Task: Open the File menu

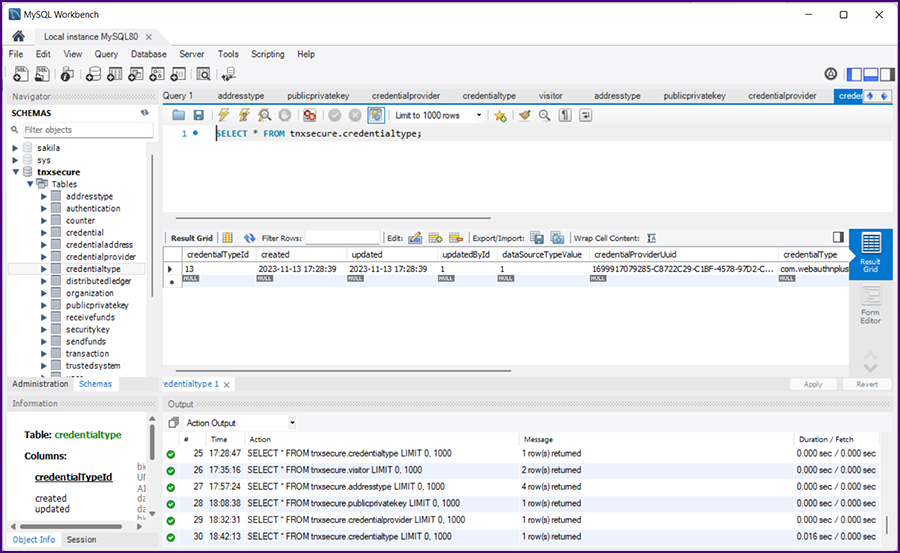Action: 16,54
